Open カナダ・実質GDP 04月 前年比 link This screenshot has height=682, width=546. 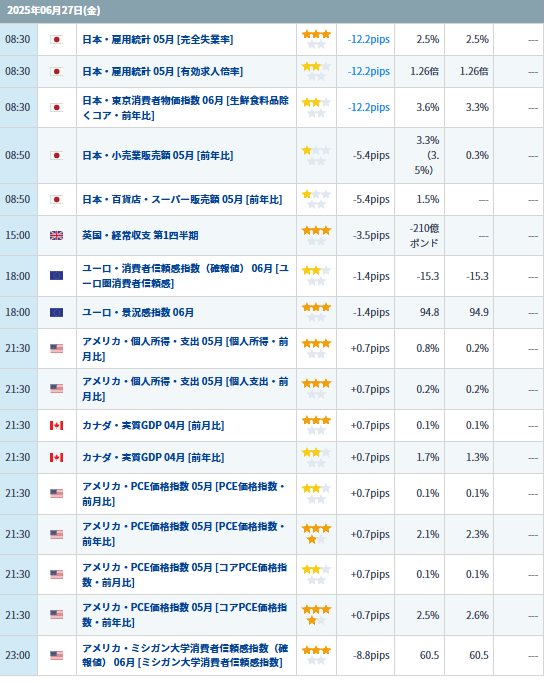pyautogui.click(x=153, y=458)
